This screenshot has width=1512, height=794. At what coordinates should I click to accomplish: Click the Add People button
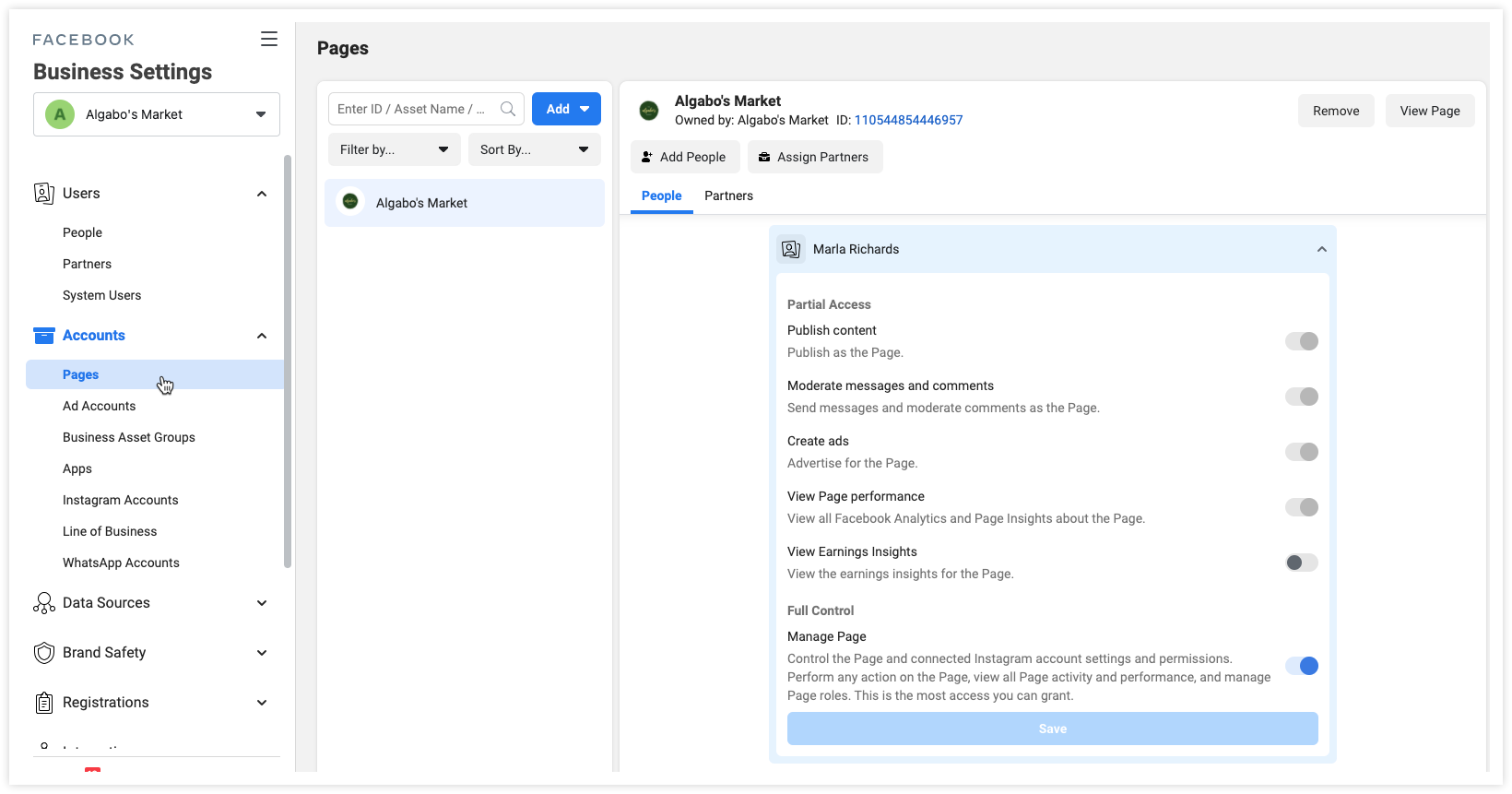point(685,157)
